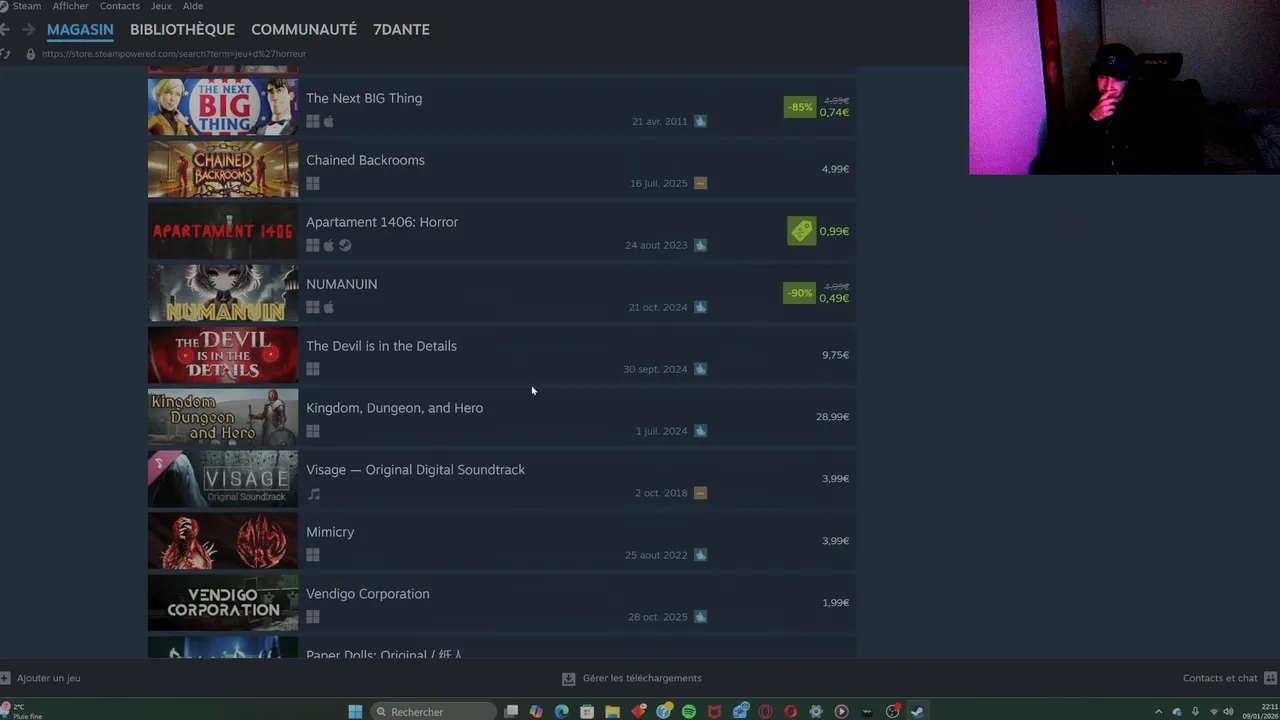Open Visage Original Digital Soundtrack title
The image size is (1280, 720).
tap(415, 470)
